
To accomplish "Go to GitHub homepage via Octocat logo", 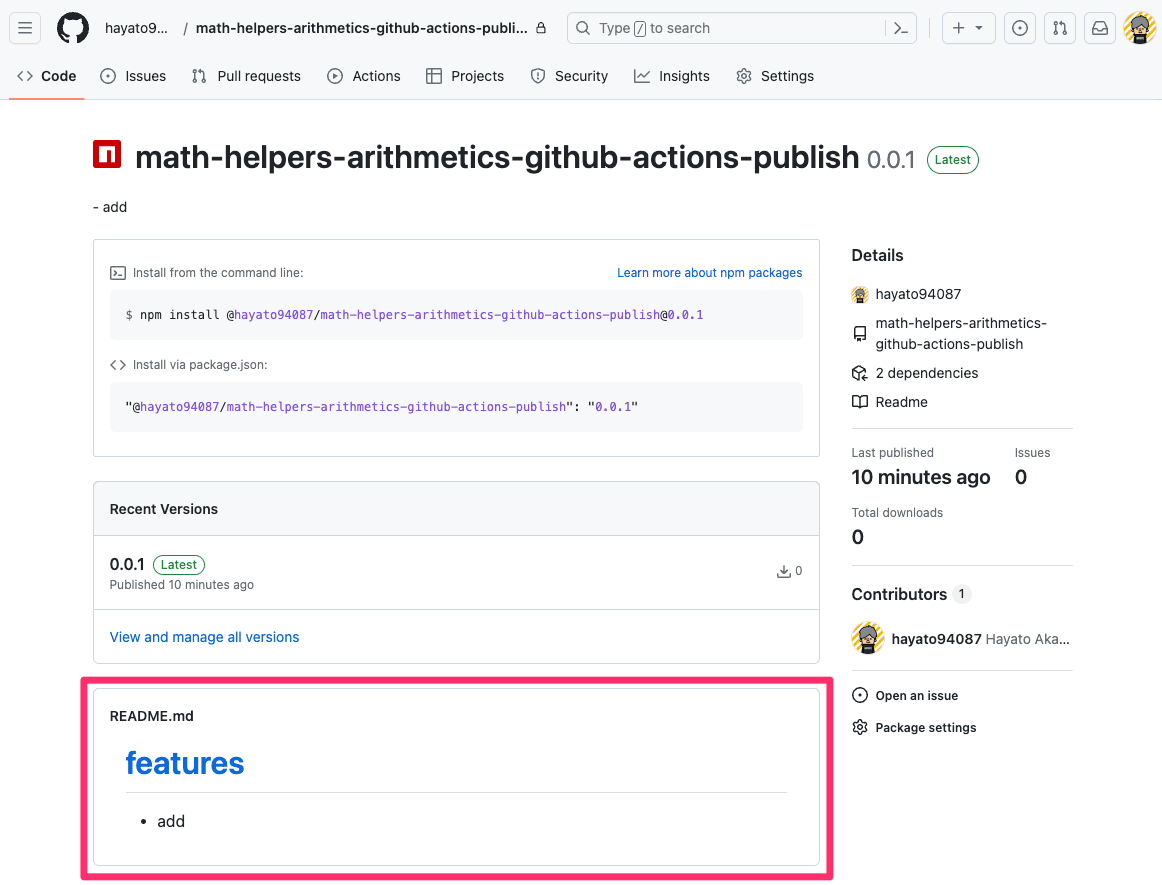I will (73, 28).
